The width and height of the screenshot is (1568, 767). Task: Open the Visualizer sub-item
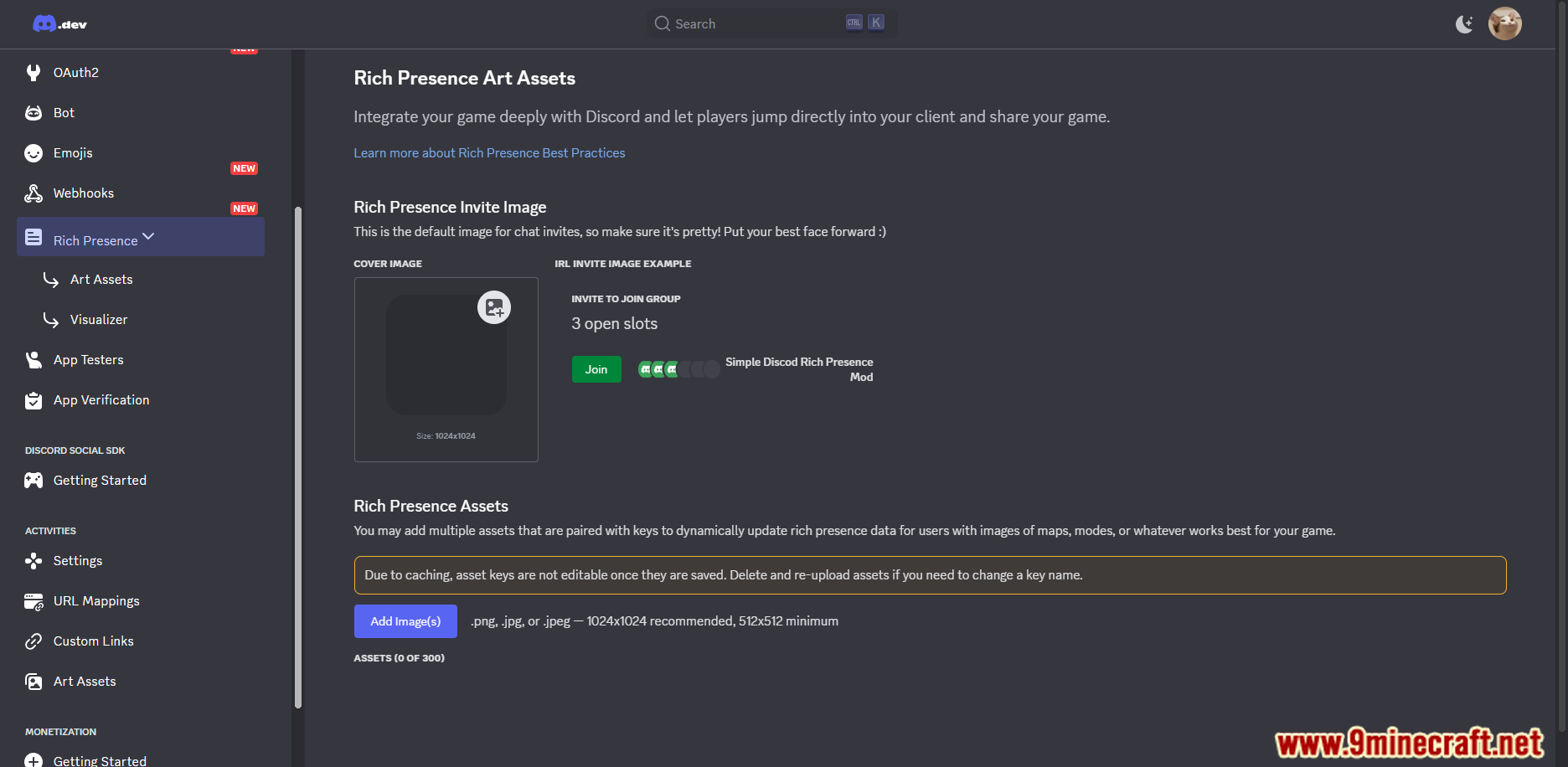pos(99,320)
